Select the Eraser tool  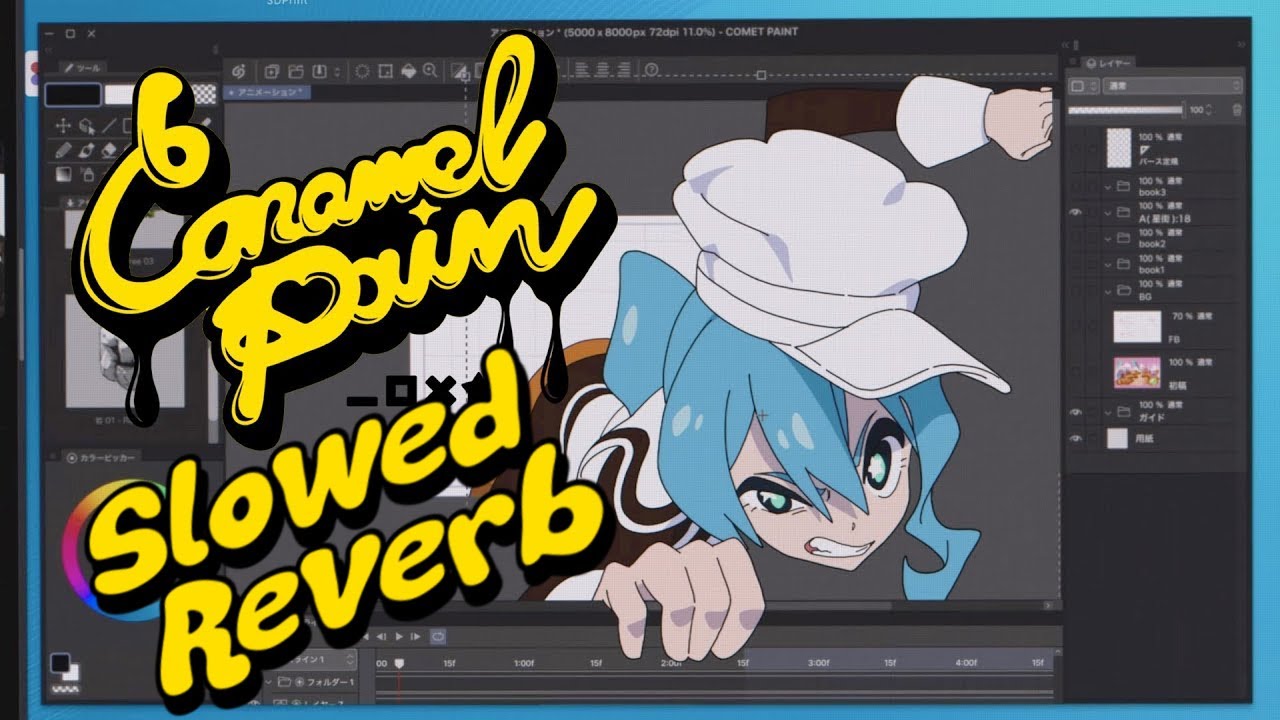point(111,150)
